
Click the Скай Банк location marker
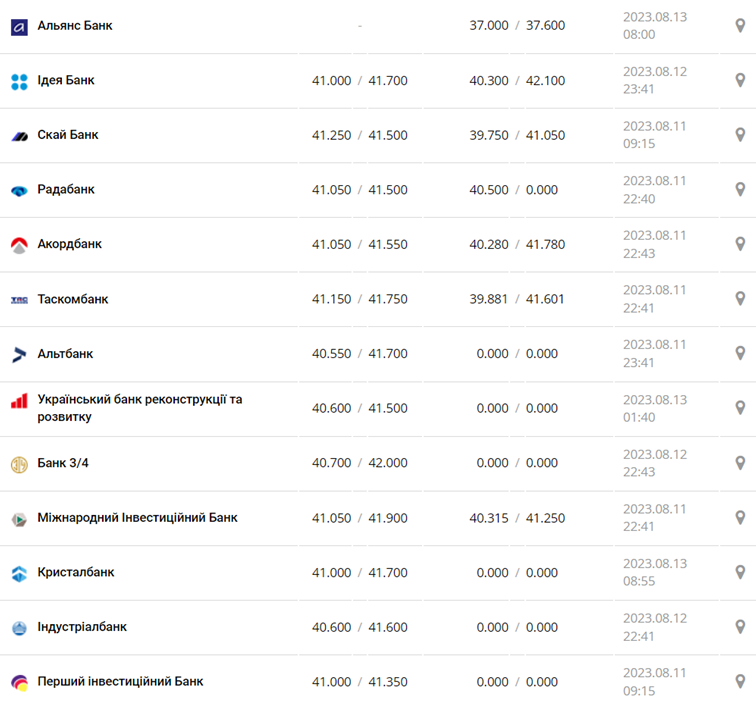point(740,135)
